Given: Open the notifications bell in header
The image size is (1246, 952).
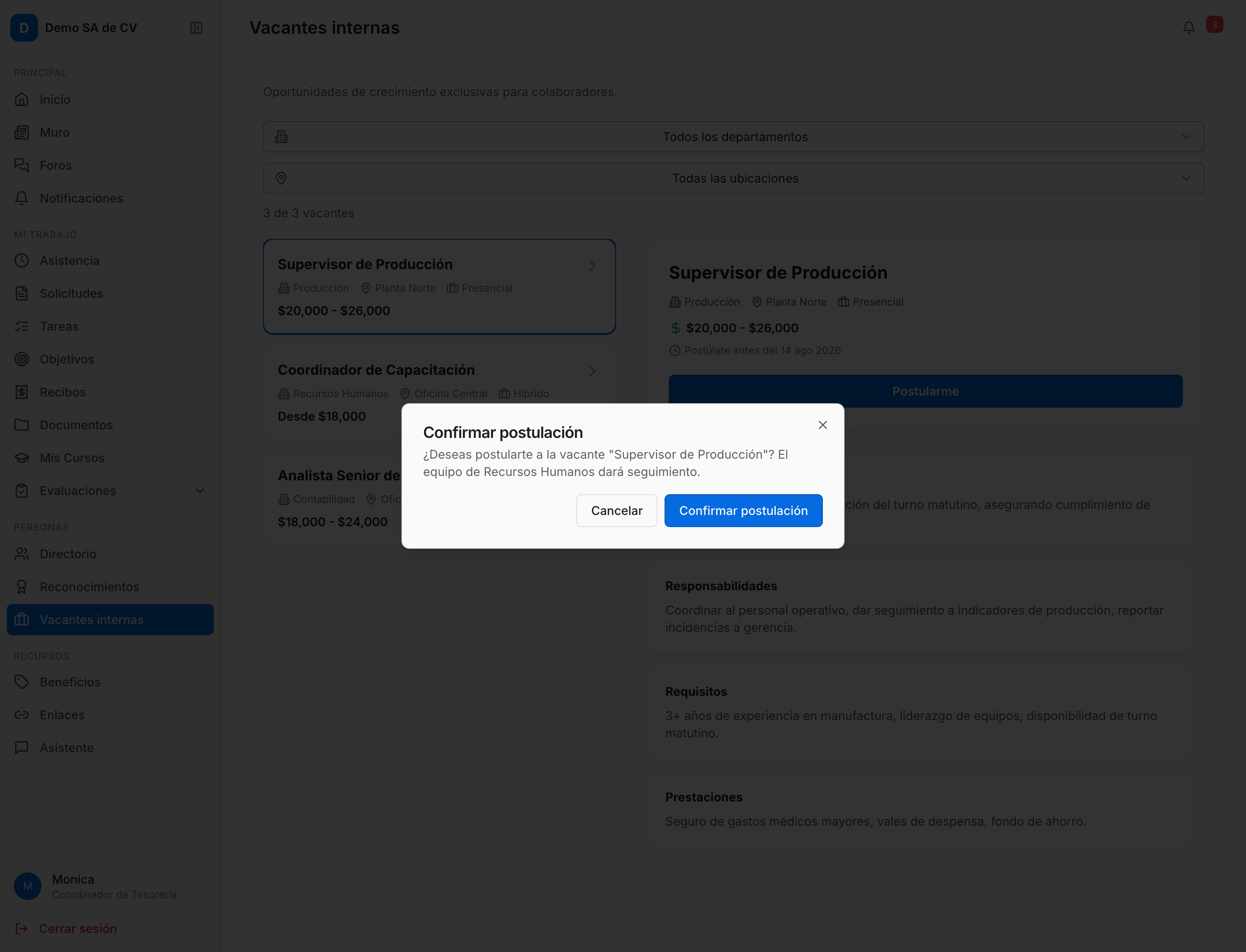Looking at the screenshot, I should tap(1188, 27).
